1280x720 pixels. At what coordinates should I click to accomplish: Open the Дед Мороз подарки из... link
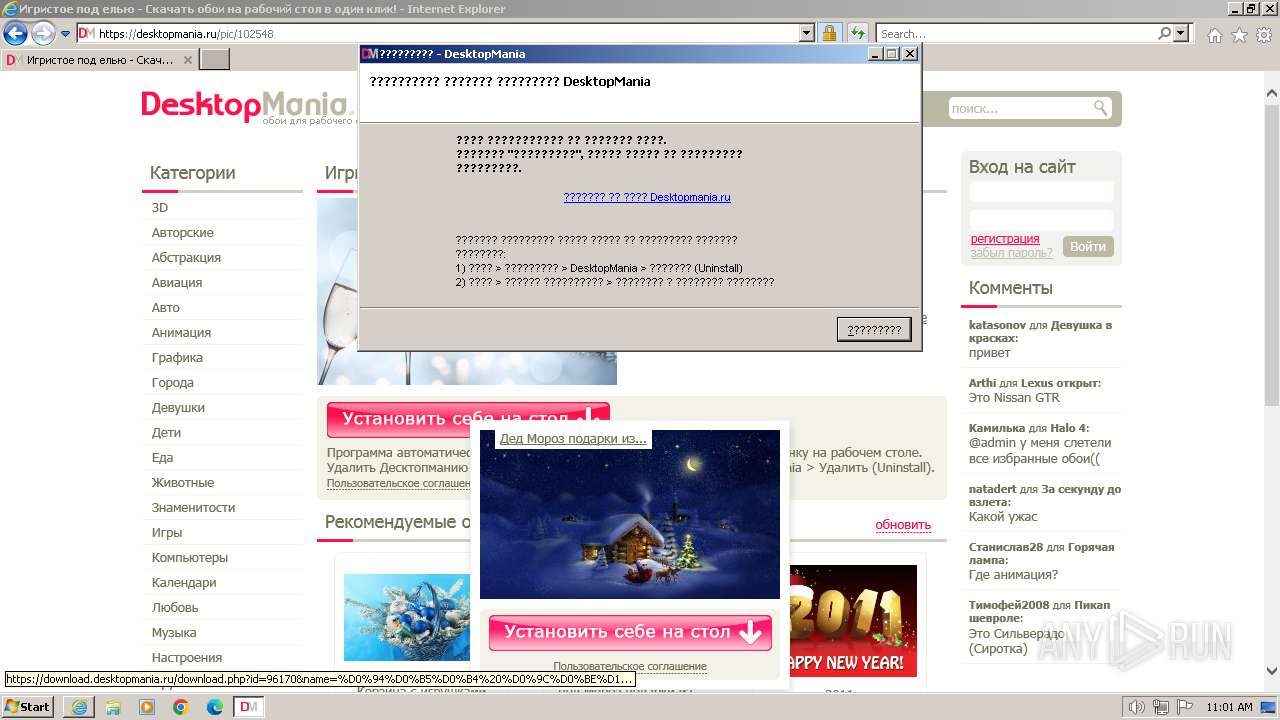(x=573, y=438)
